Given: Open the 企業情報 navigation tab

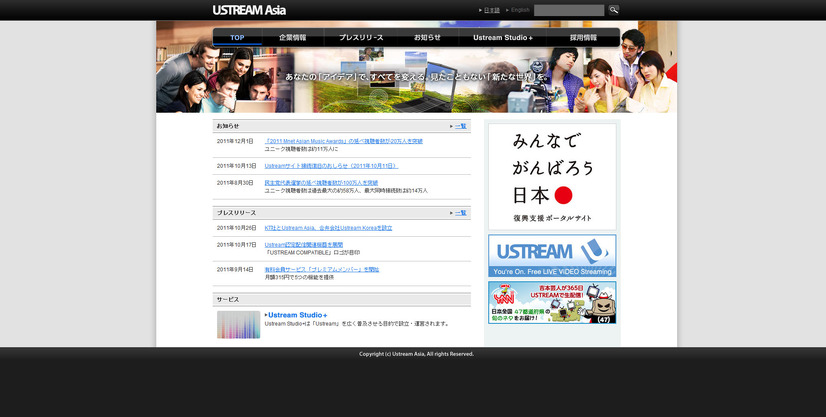Looking at the screenshot, I should [292, 37].
